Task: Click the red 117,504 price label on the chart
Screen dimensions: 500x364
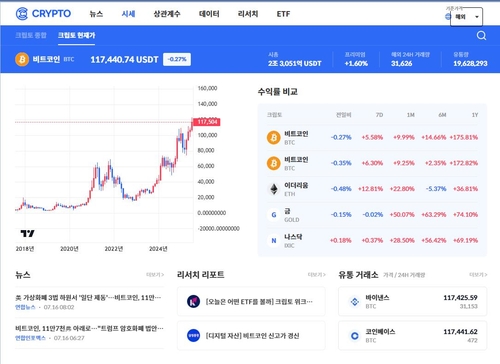Action: coord(206,122)
